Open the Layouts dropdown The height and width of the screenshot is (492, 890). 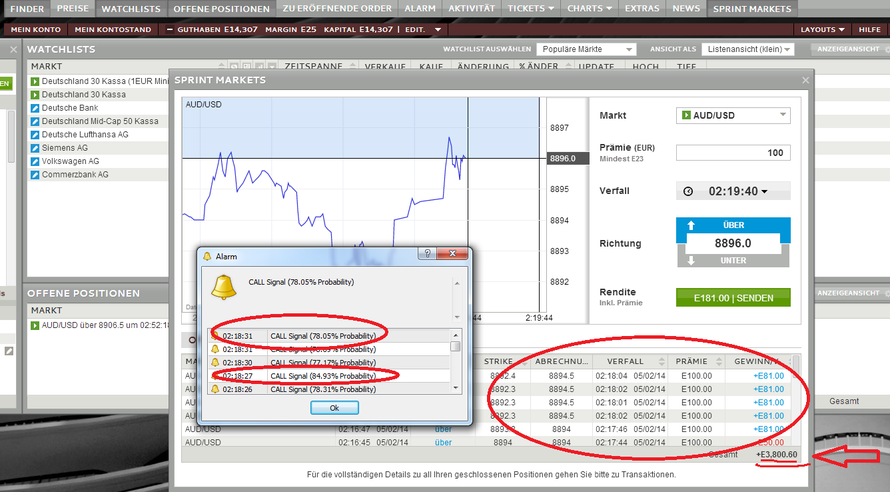tap(822, 30)
